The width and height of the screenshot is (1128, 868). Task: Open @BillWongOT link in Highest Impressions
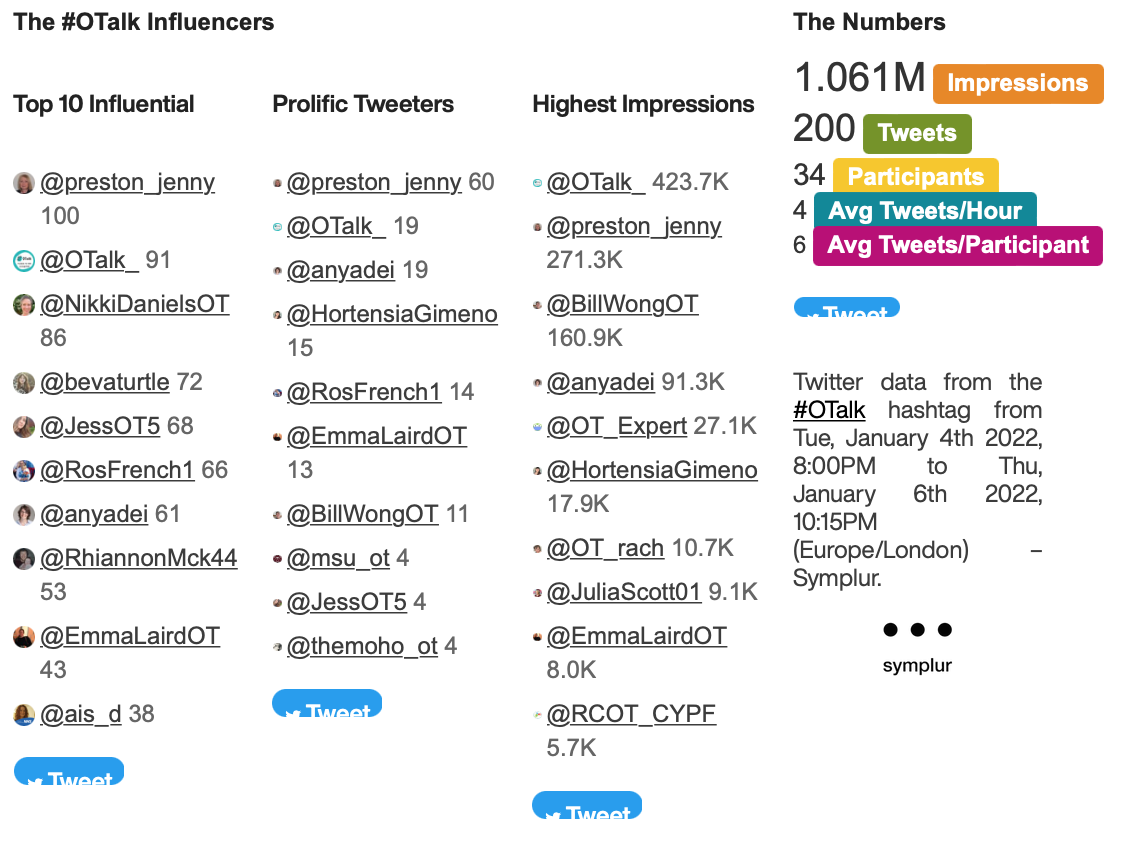tap(622, 304)
